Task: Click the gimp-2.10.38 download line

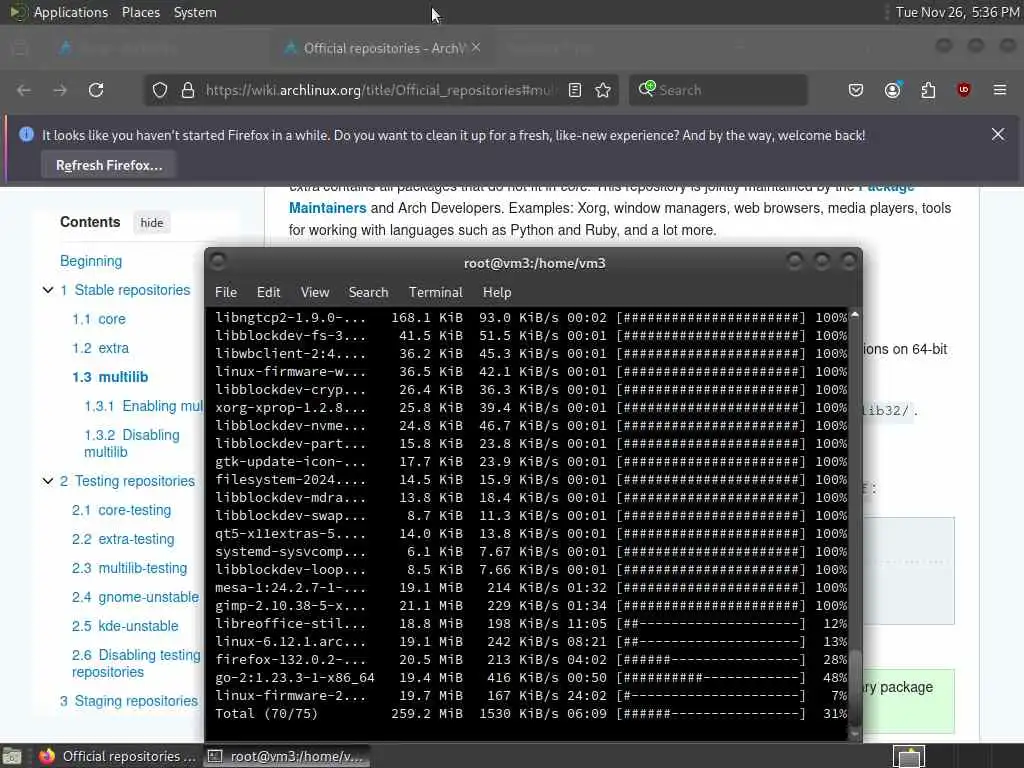Action: coord(531,606)
